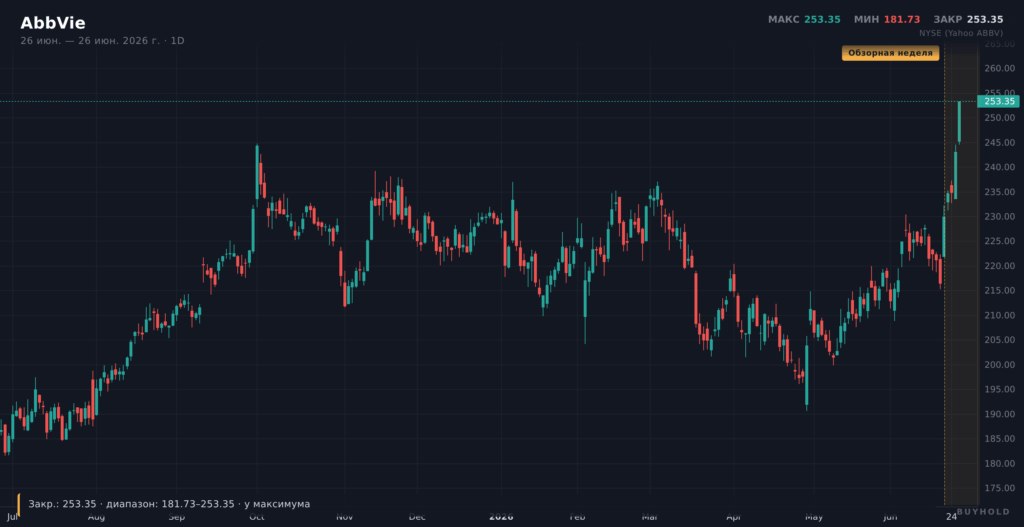This screenshot has width=1024, height=527.
Task: Click the 240.00 price axis label
Action: pos(999,167)
